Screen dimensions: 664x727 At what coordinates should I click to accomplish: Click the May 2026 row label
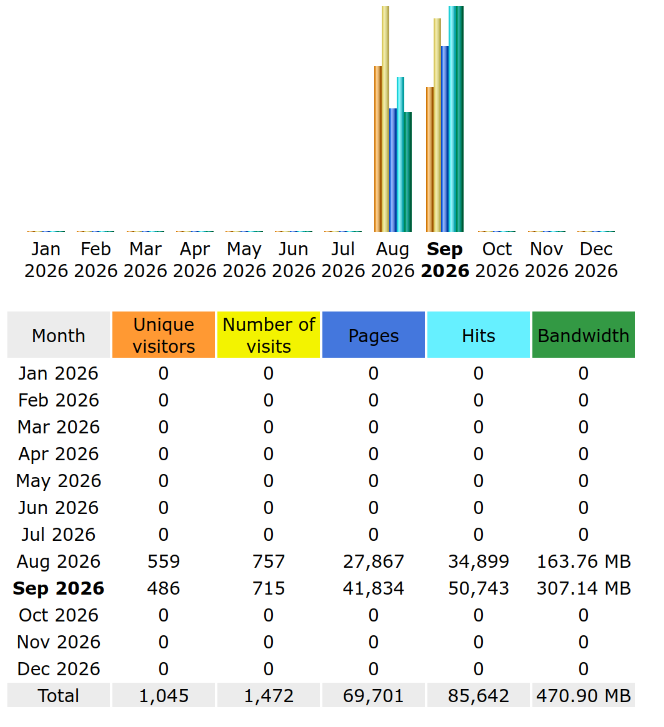(x=58, y=481)
